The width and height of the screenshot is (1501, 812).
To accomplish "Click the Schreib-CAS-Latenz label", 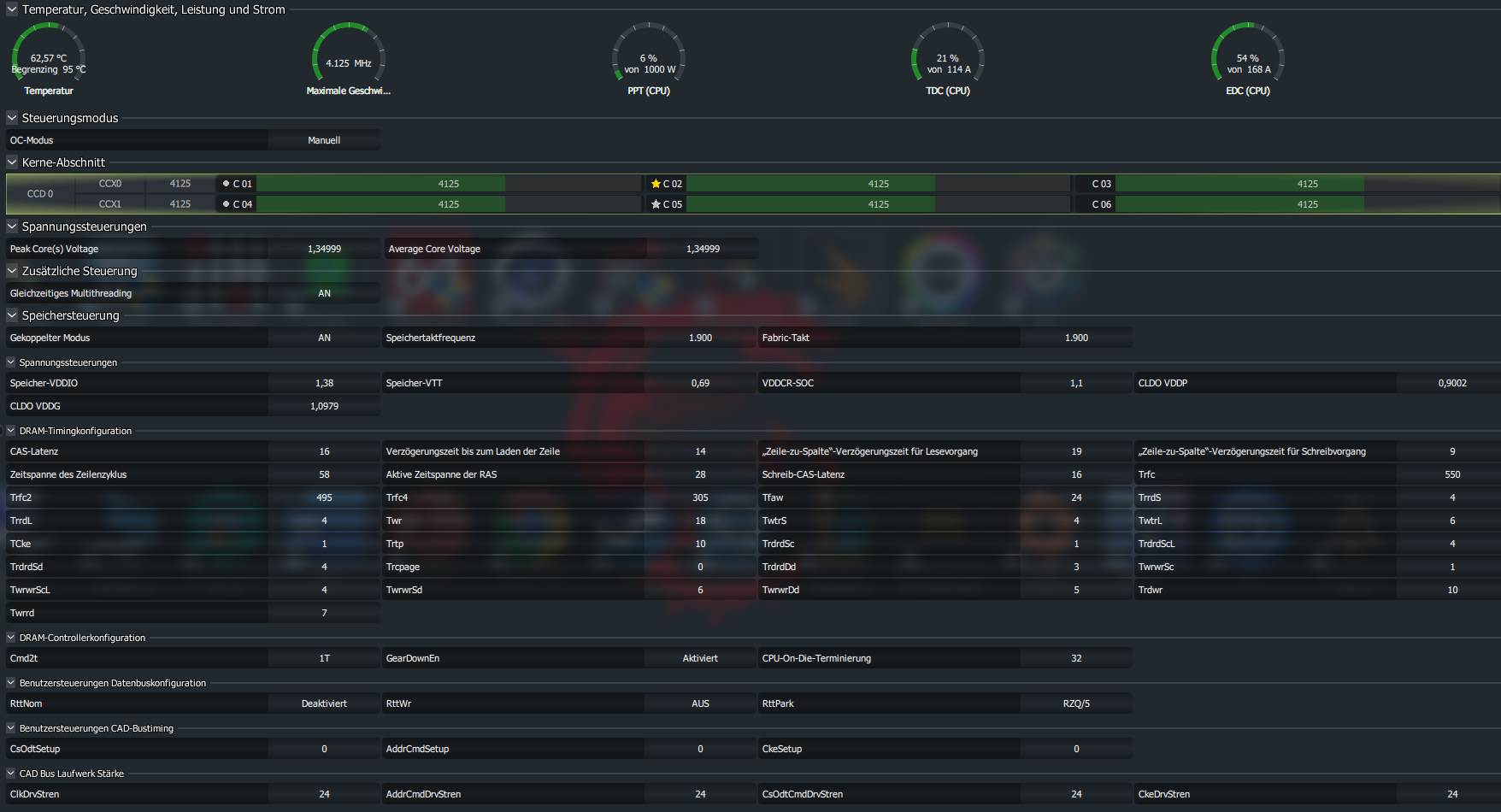I will point(803,474).
